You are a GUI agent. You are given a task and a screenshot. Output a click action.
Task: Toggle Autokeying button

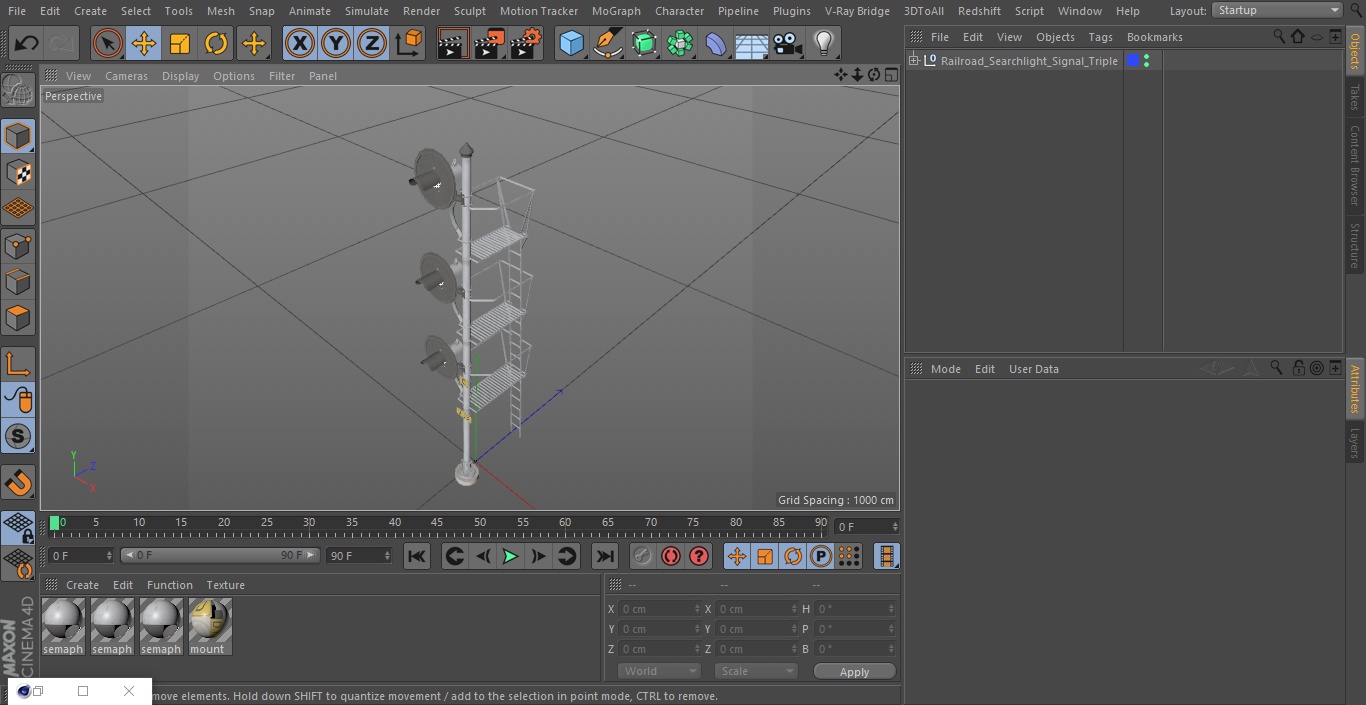pyautogui.click(x=671, y=556)
